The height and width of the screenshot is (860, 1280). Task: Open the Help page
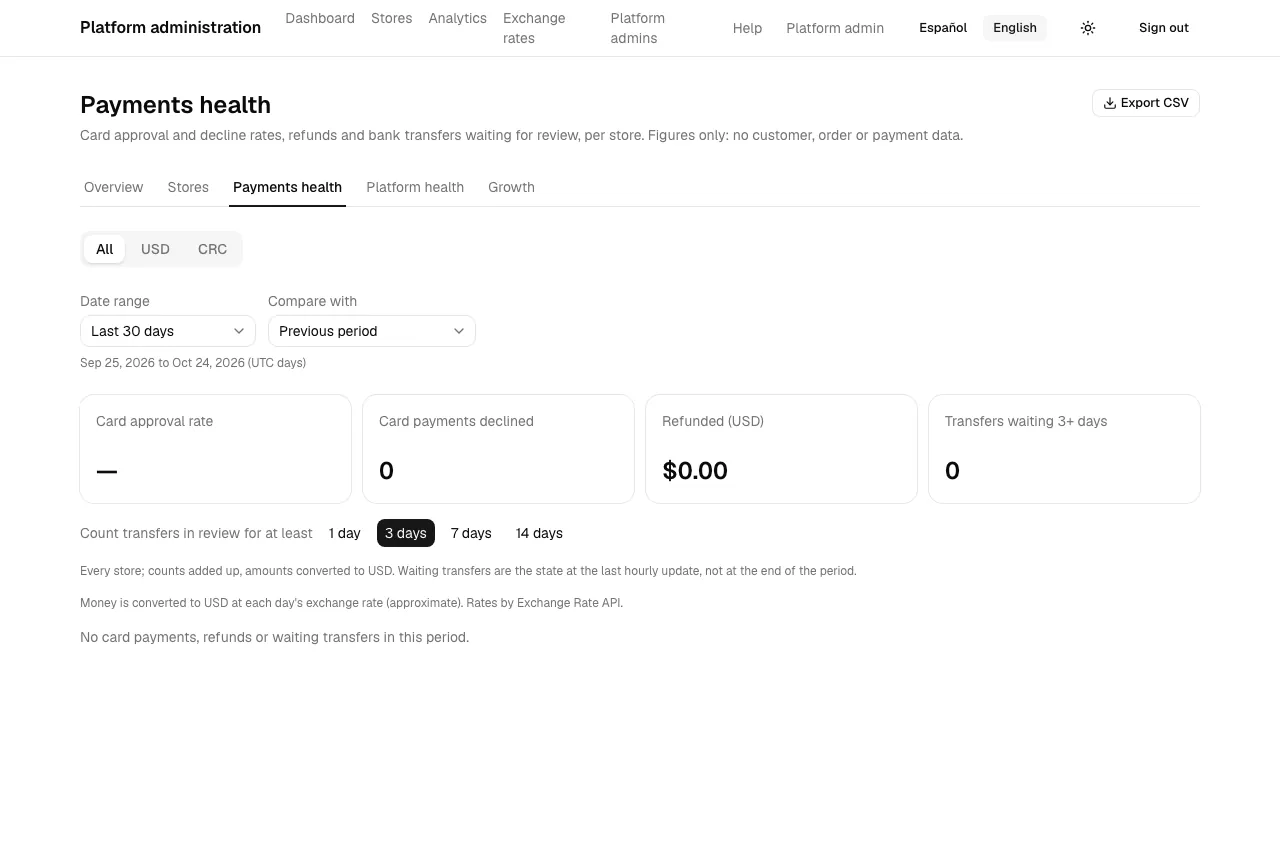point(747,28)
